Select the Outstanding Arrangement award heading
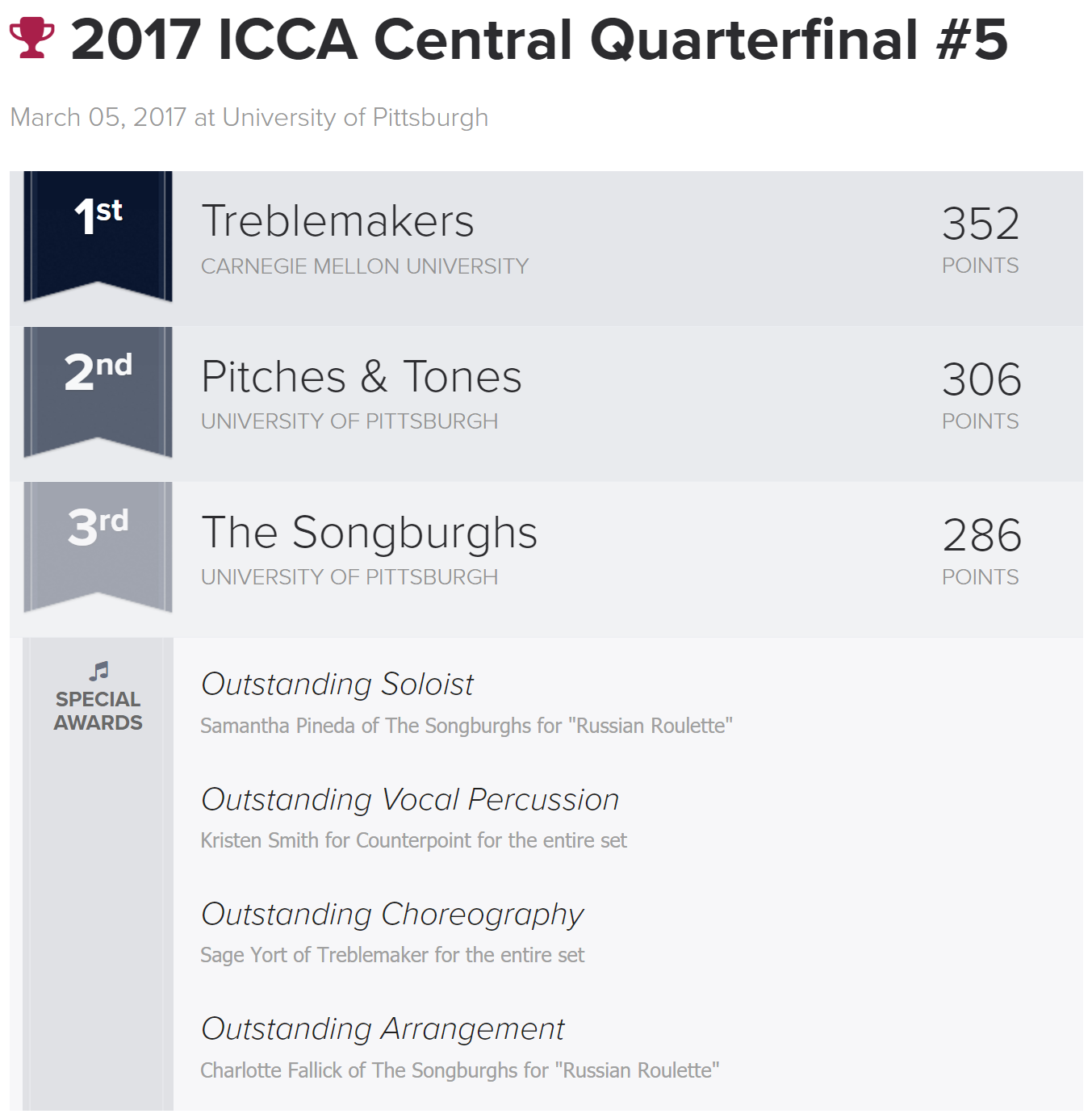1092x1118 pixels. pos(383,1029)
